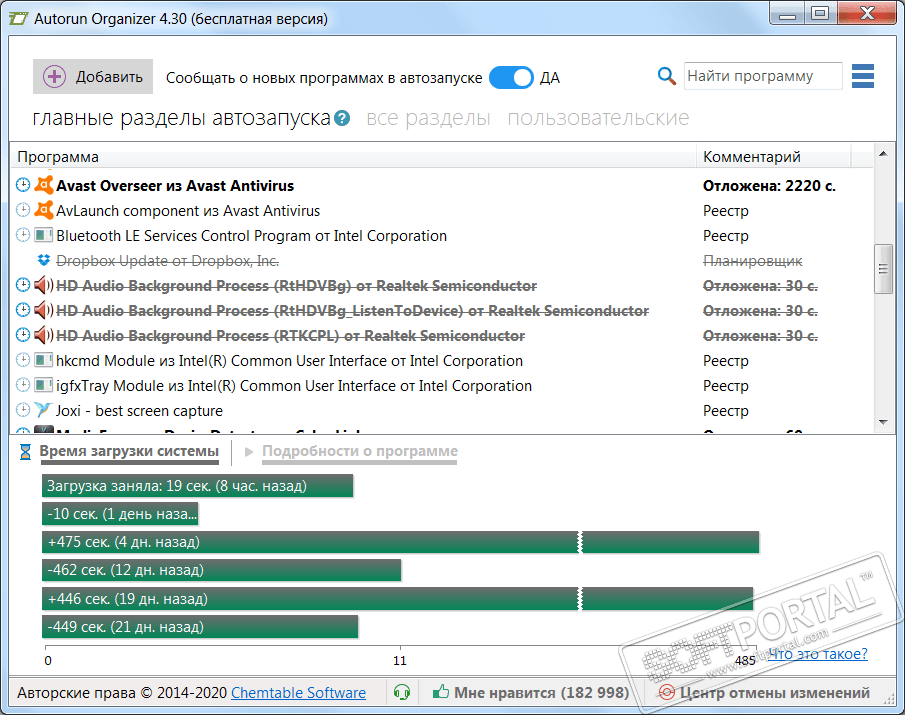The width and height of the screenshot is (905, 715).
Task: Click clock icon for RtHDVBg_ListenToDevice row
Action: click(x=23, y=309)
